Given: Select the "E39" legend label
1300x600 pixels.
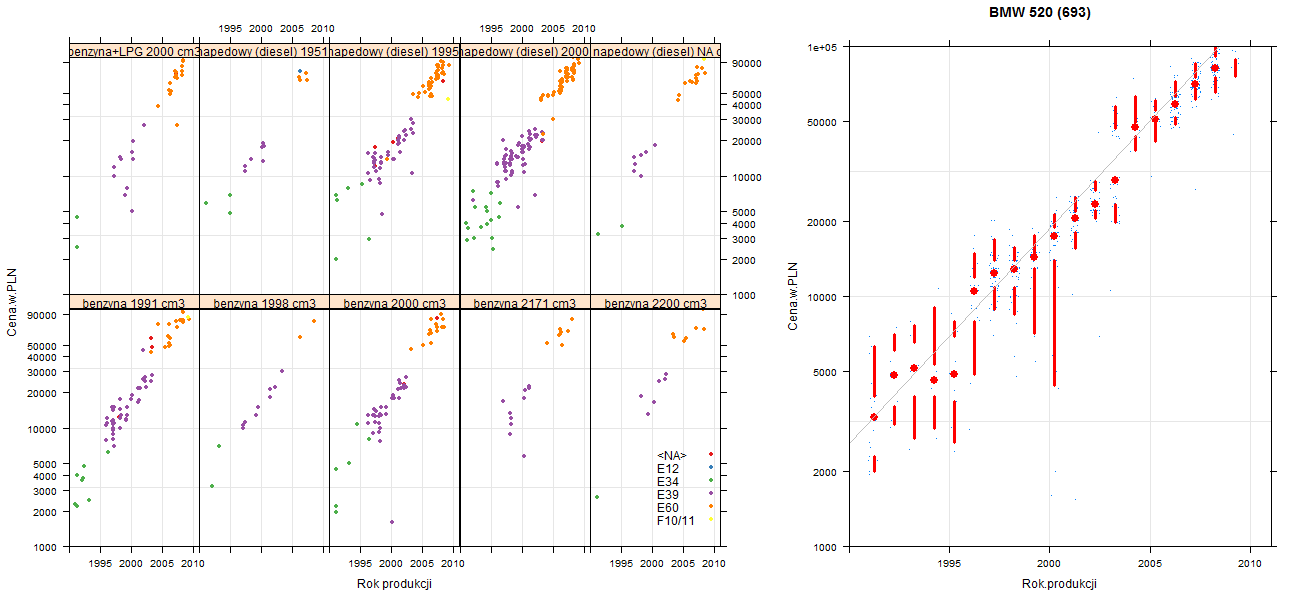Looking at the screenshot, I should [668, 494].
